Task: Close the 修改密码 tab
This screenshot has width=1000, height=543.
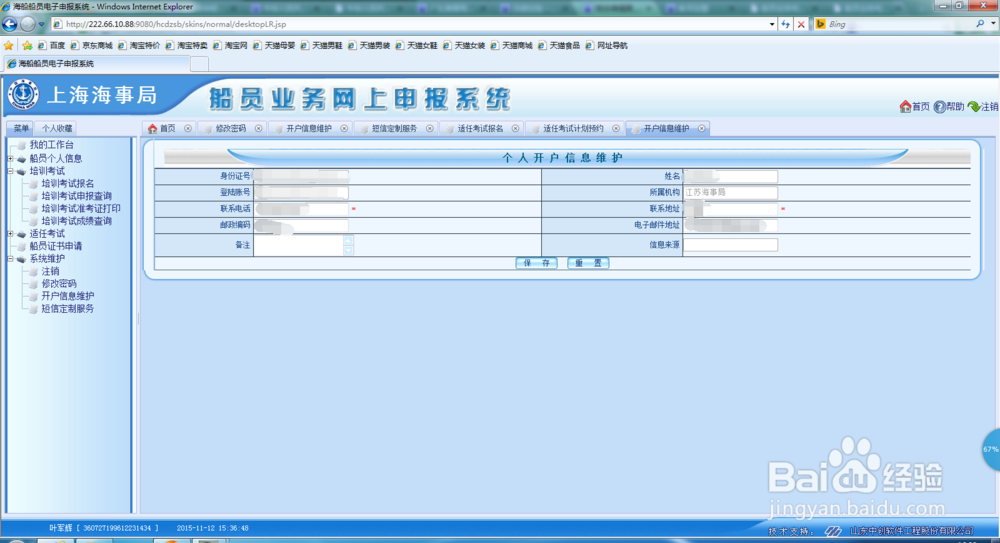Action: point(258,128)
